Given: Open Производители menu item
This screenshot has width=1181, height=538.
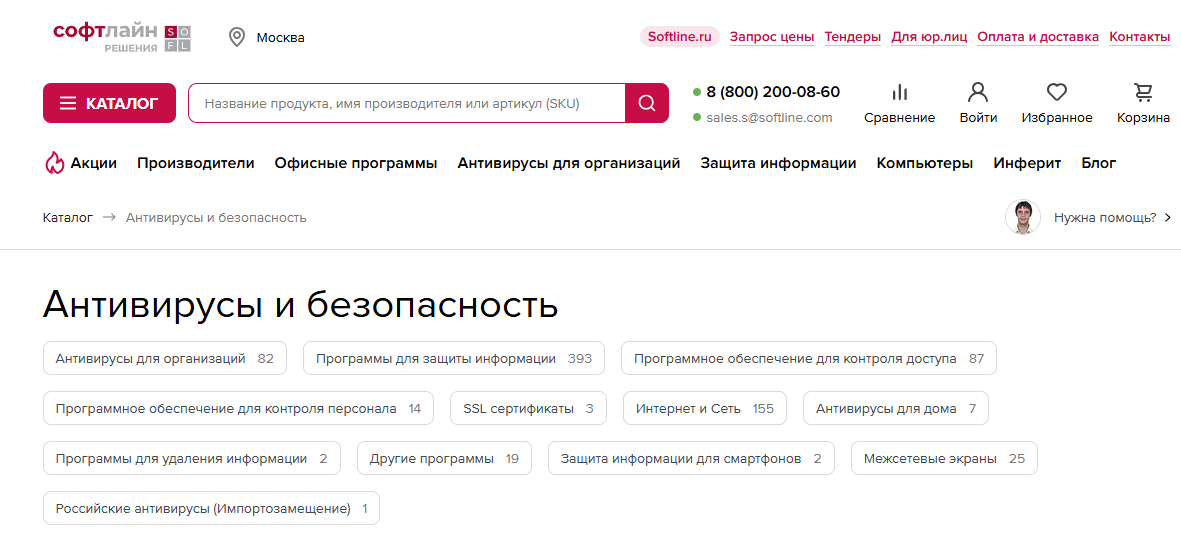Looking at the screenshot, I should click(x=196, y=163).
